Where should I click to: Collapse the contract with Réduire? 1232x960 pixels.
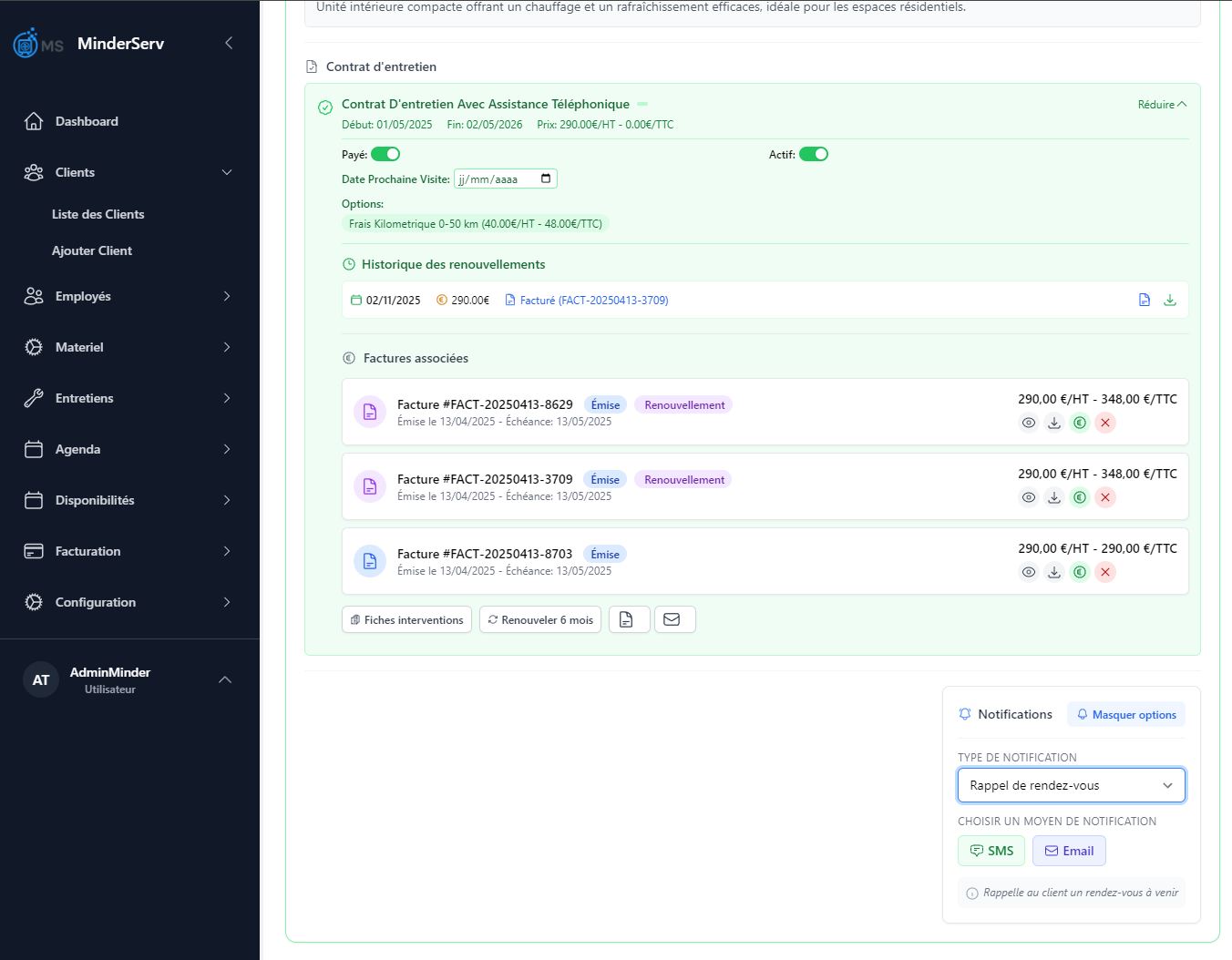click(1161, 104)
